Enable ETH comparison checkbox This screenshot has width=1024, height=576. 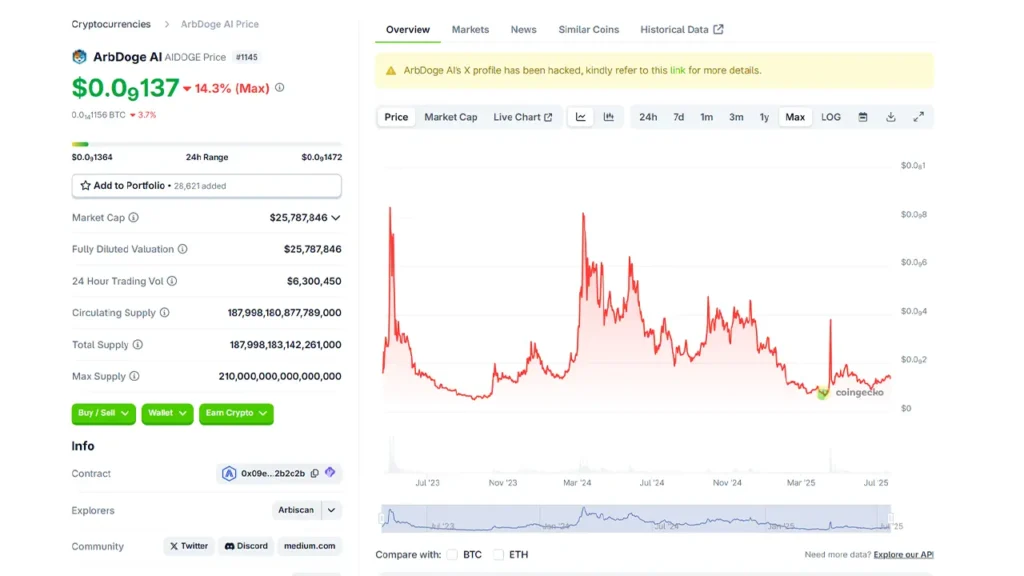498,554
